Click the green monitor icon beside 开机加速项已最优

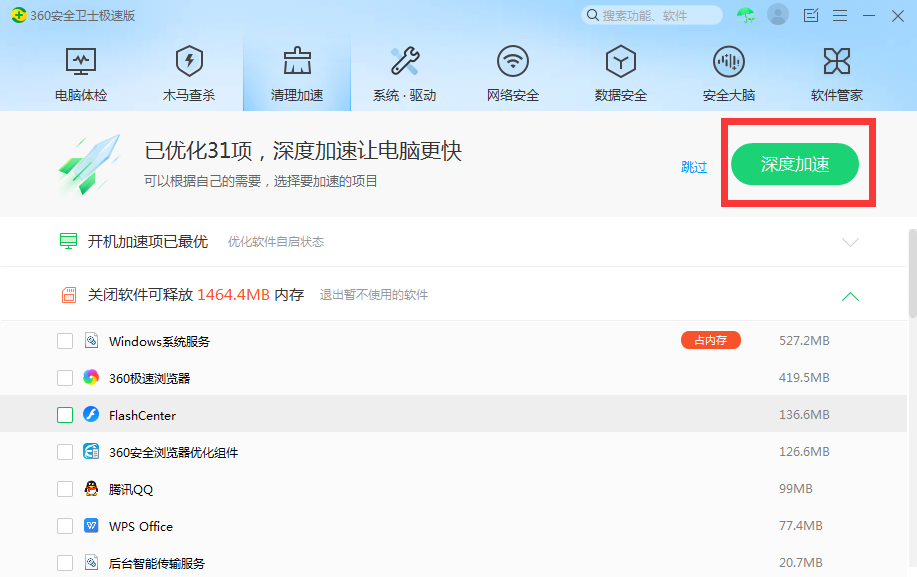point(68,241)
